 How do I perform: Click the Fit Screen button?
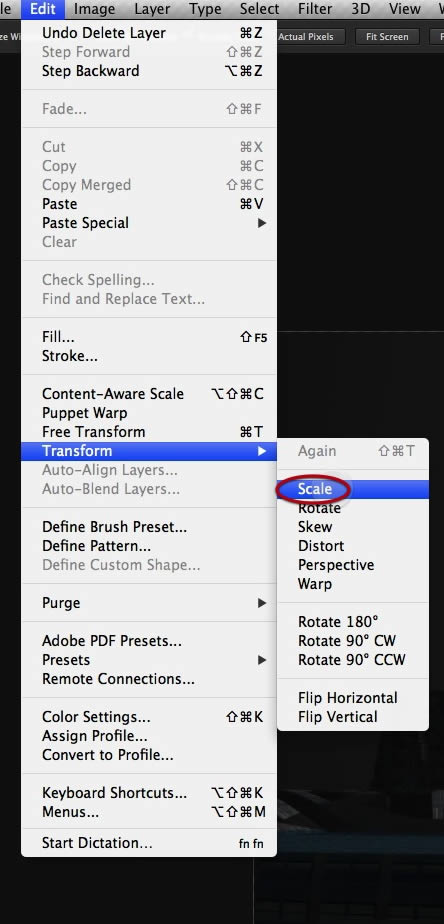(387, 37)
